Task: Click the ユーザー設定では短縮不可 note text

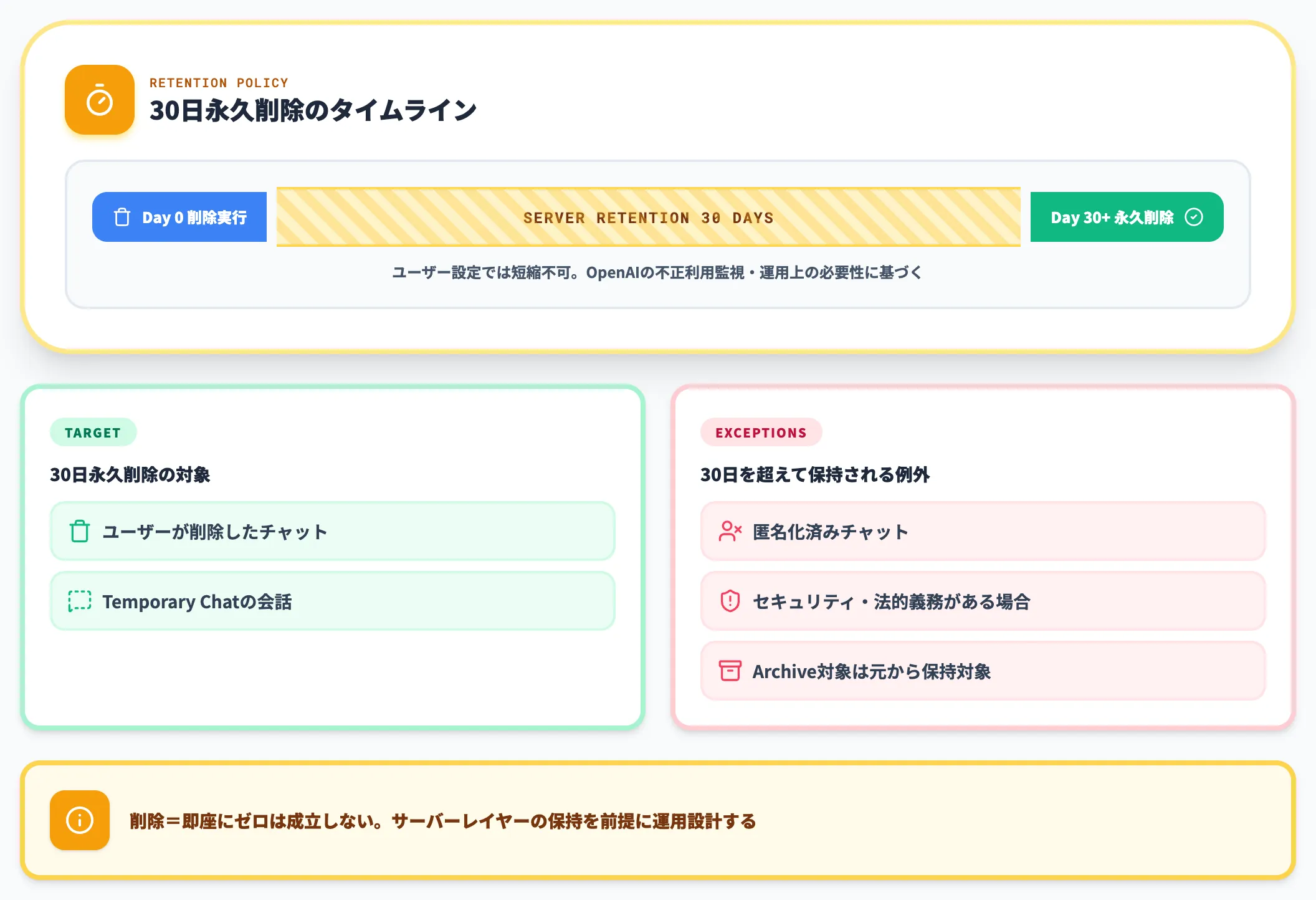Action: pos(657,272)
